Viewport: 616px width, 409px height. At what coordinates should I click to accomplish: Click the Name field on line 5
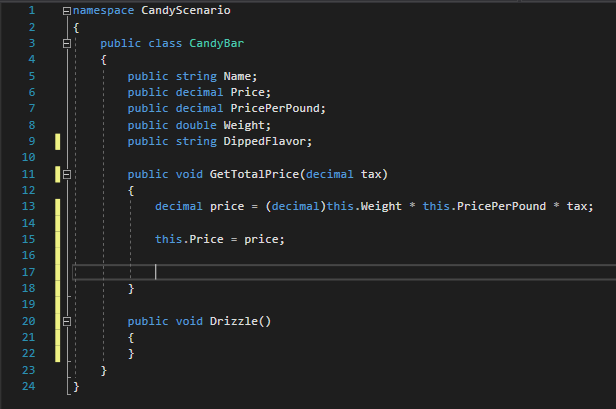(239, 76)
